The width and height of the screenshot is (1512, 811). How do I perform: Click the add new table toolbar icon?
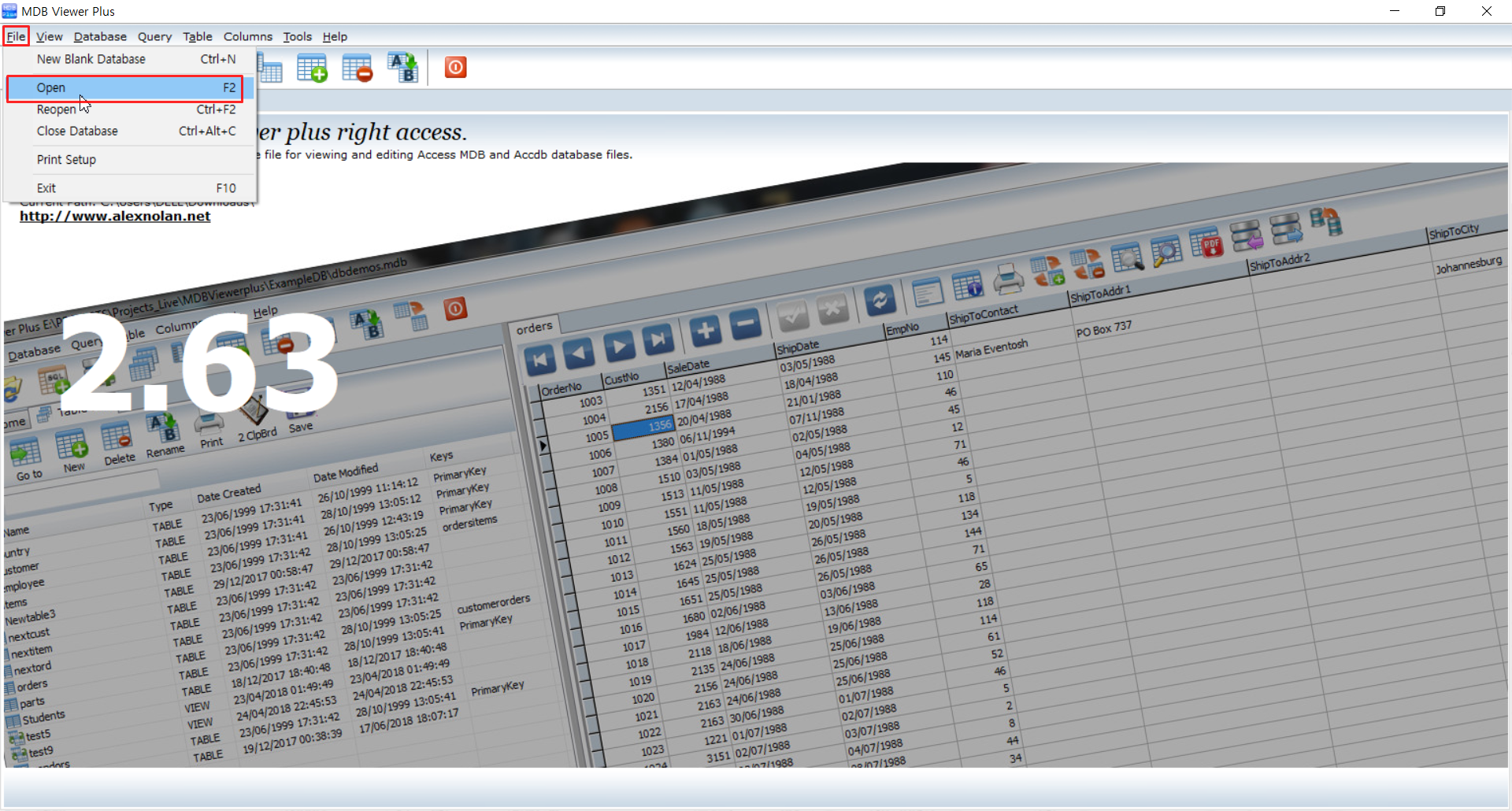pos(312,69)
